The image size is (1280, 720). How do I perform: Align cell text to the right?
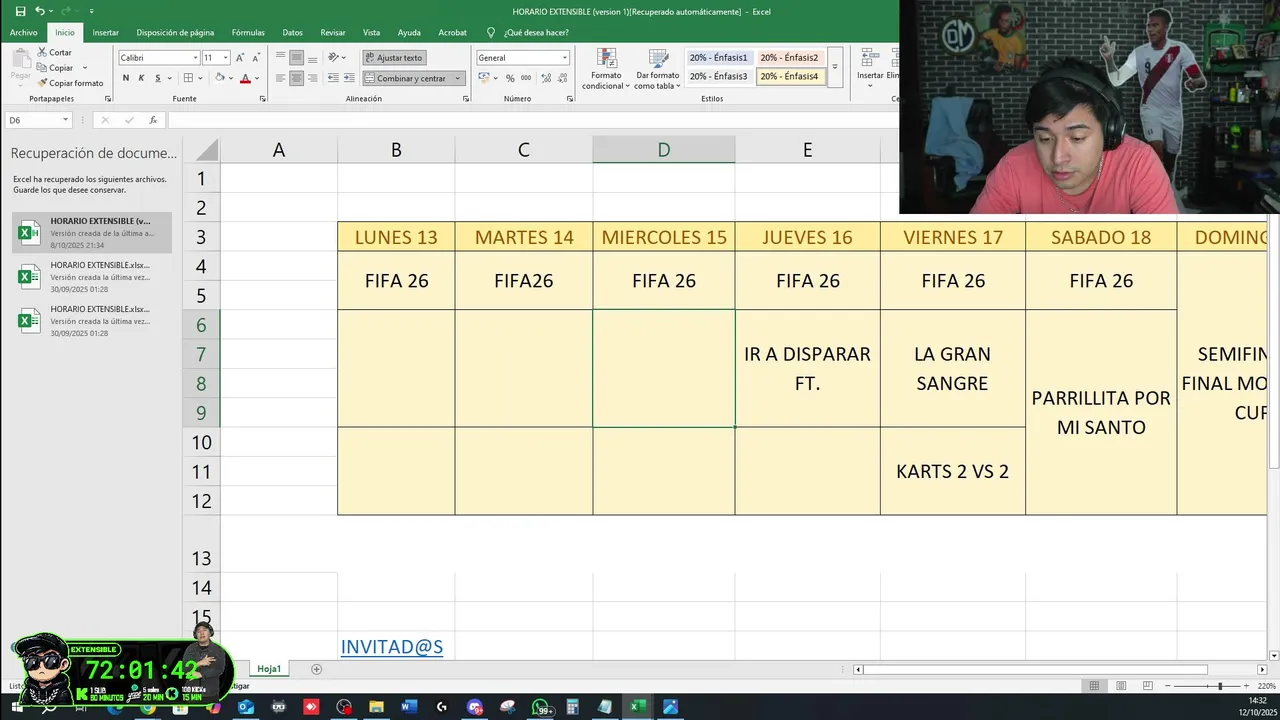[x=313, y=78]
